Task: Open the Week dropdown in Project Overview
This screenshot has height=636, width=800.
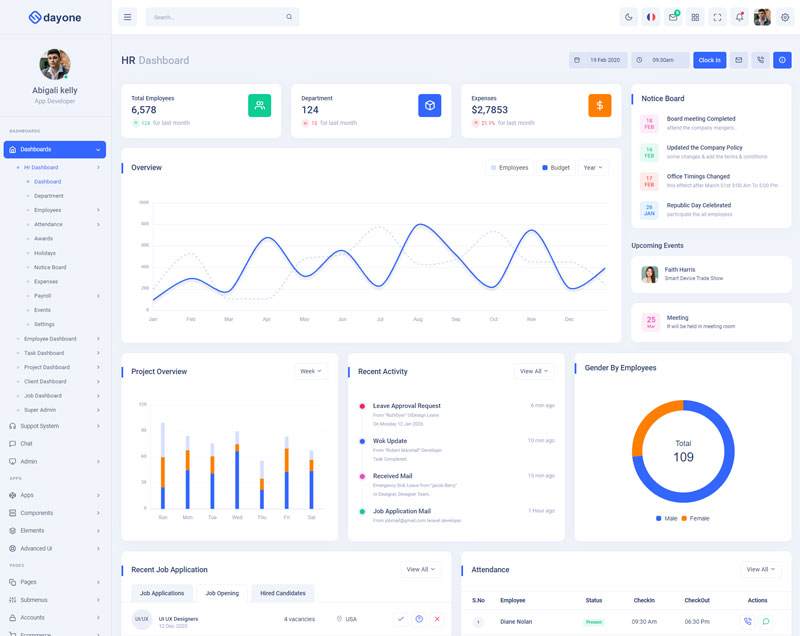Action: coord(311,371)
